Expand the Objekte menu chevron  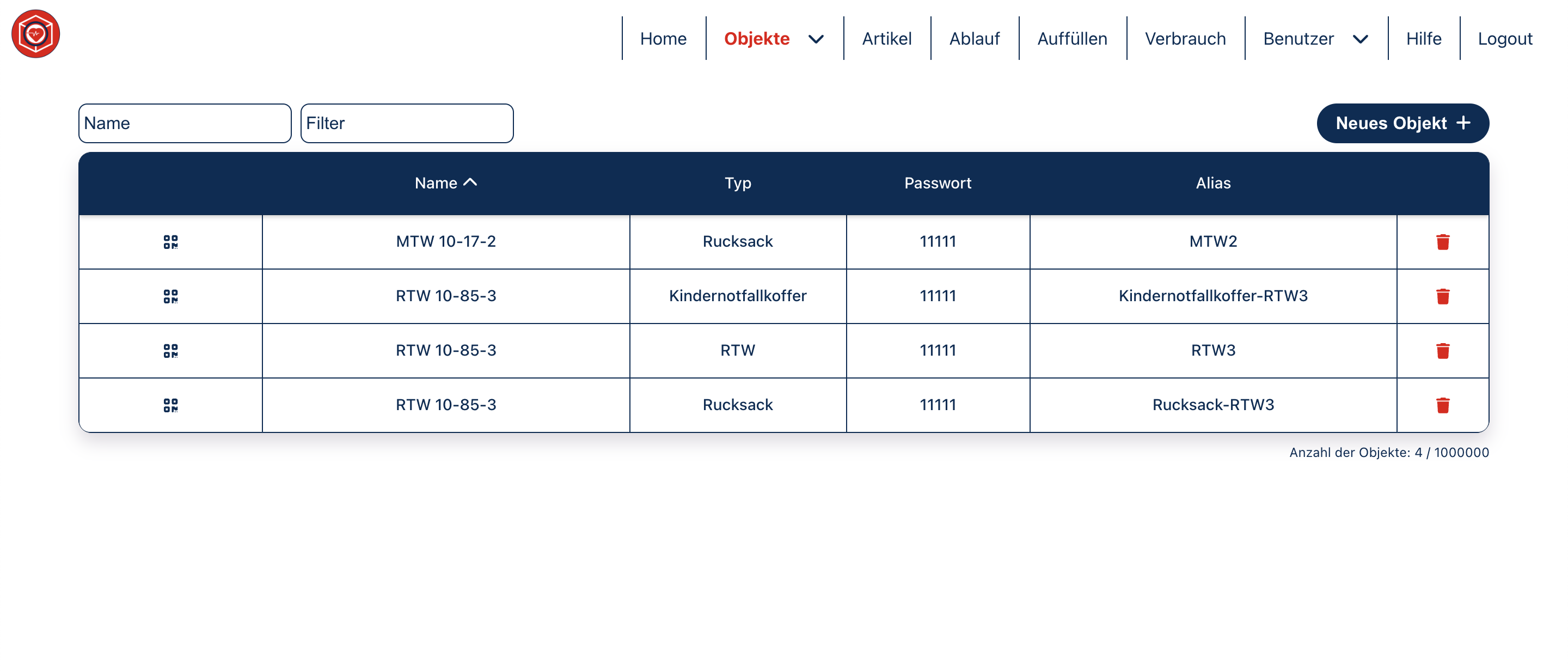click(816, 40)
